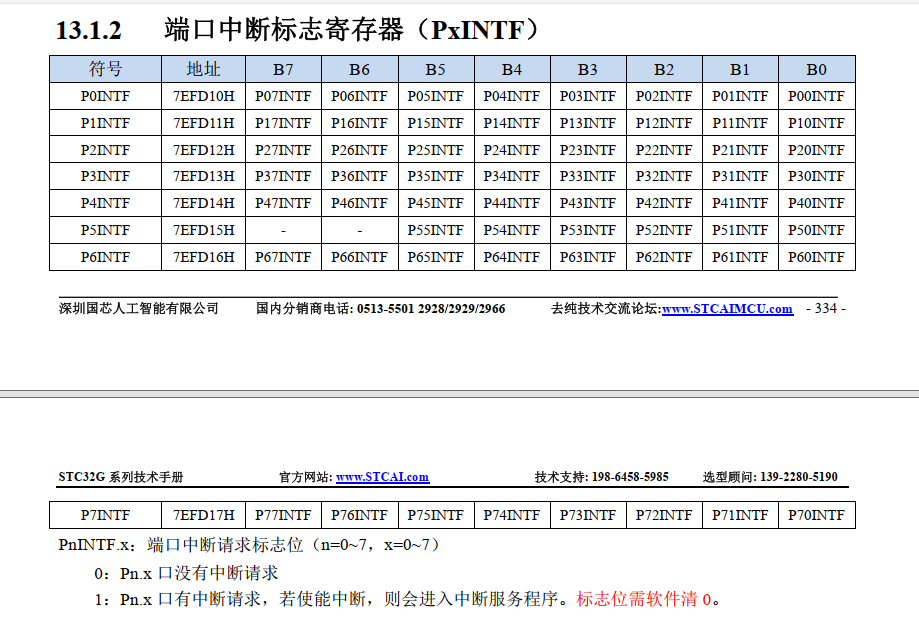Click the P30INTF table cell
This screenshot has width=919, height=619.
[816, 176]
